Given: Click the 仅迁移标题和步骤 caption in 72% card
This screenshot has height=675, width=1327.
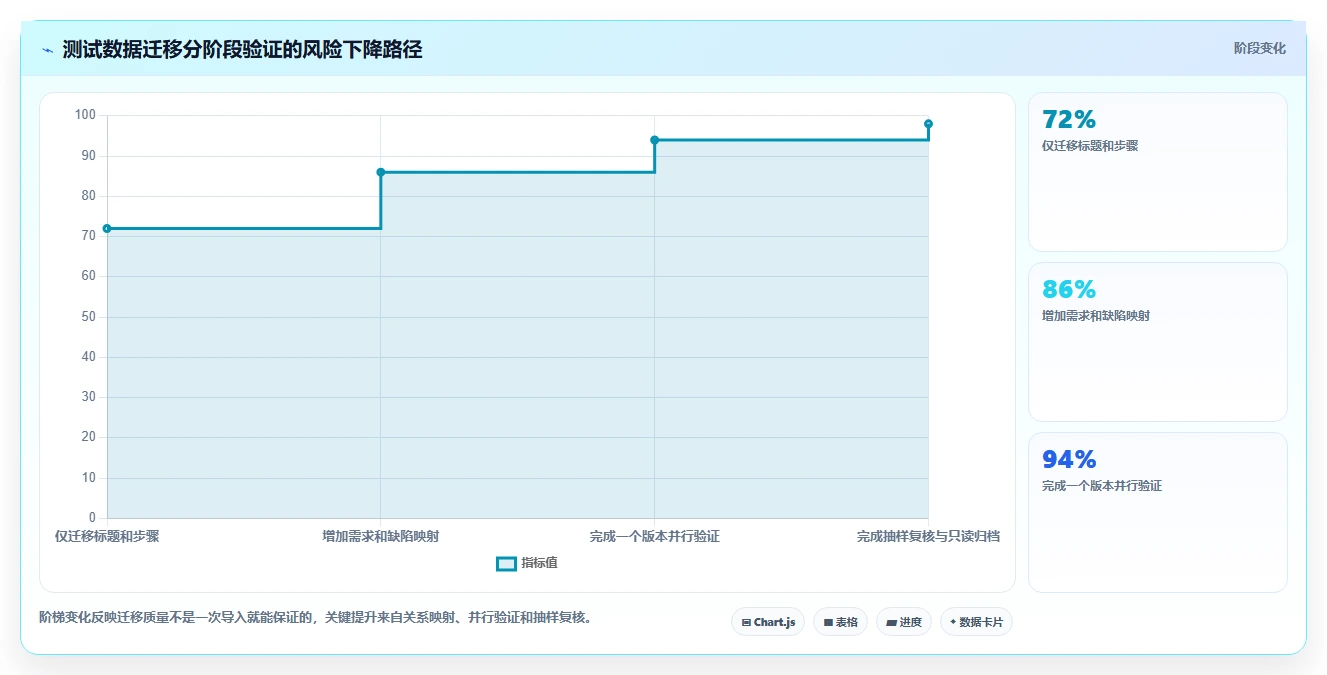Looking at the screenshot, I should pyautogui.click(x=1090, y=146).
